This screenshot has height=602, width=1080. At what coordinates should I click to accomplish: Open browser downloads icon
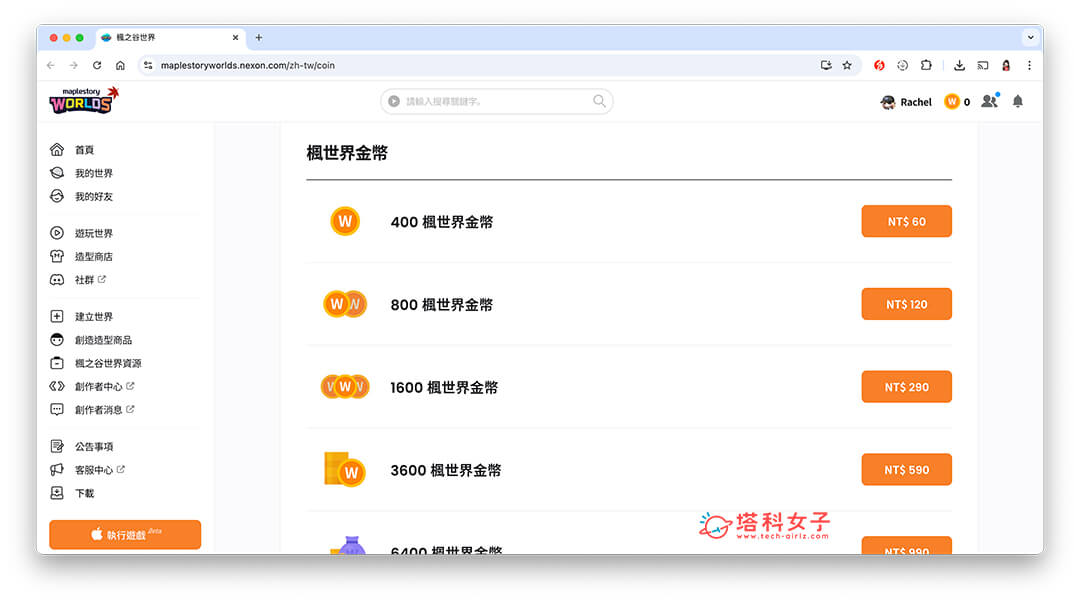pos(959,65)
